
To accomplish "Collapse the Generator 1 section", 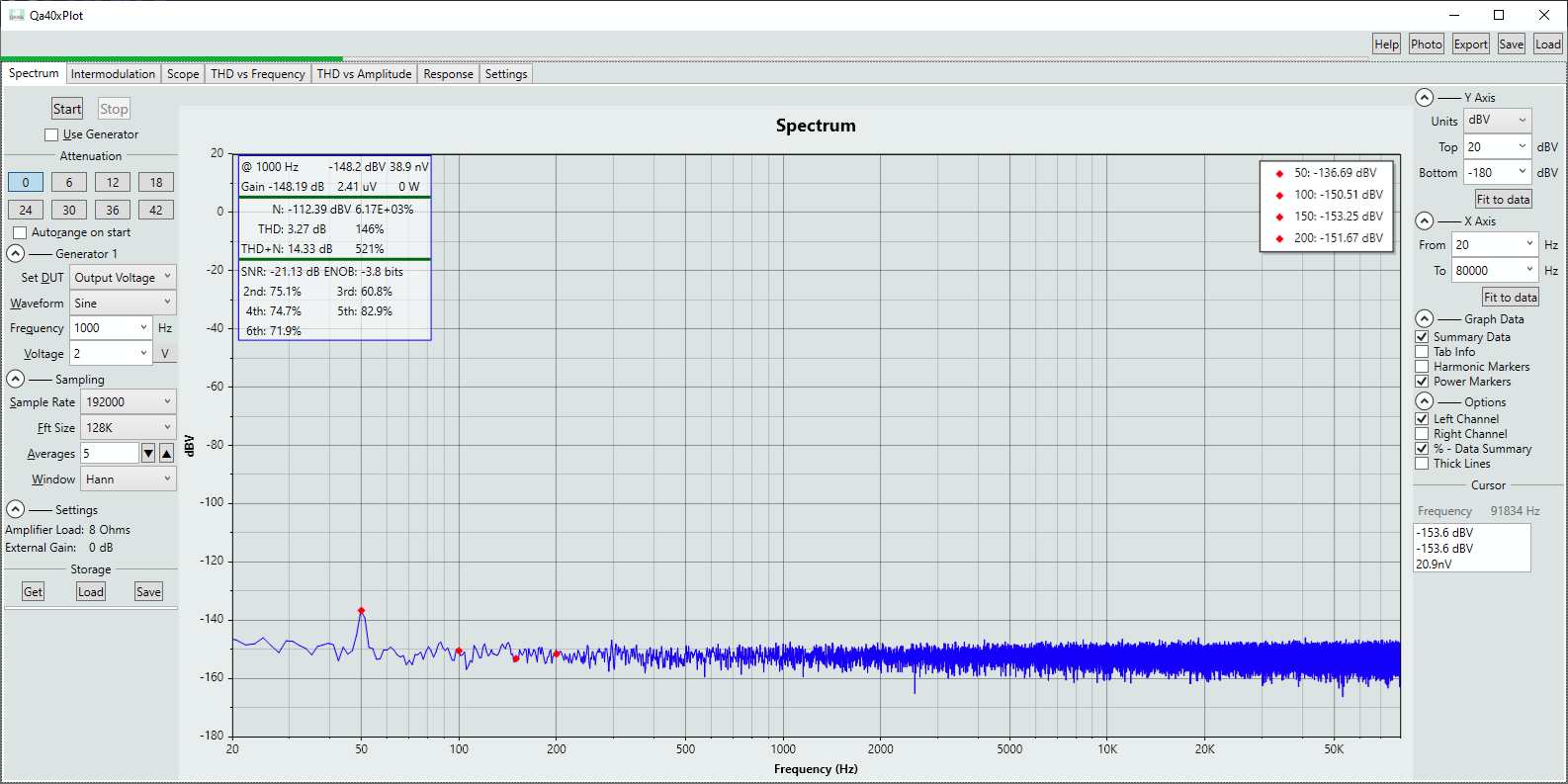I will [x=16, y=253].
